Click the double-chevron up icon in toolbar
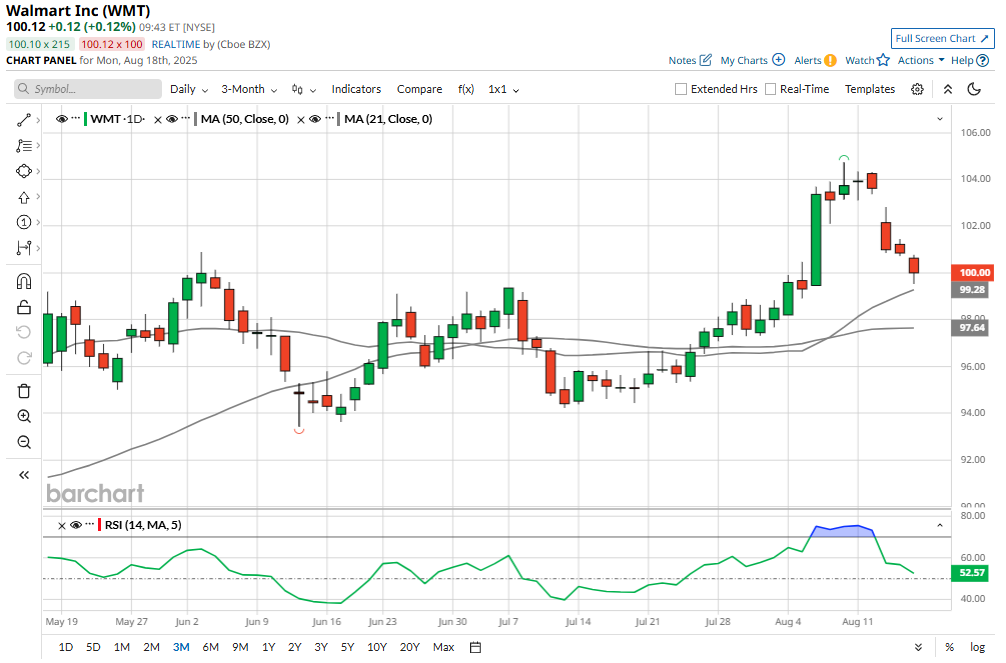This screenshot has width=1006, height=663. click(x=948, y=89)
